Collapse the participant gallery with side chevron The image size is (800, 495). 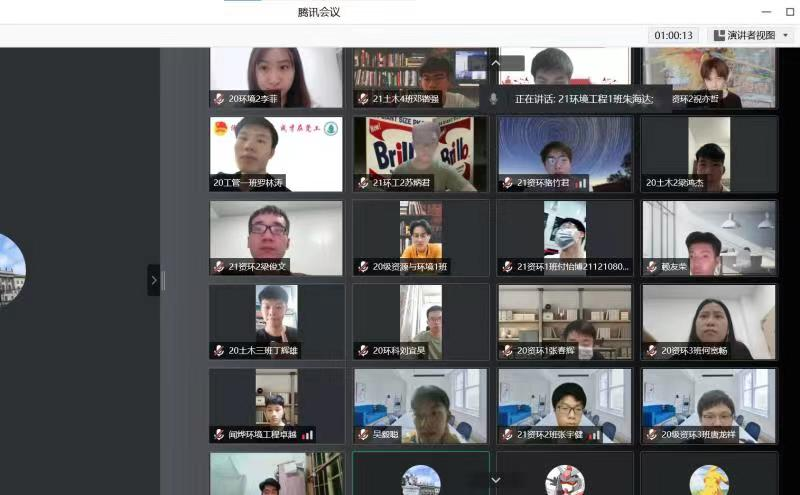tap(154, 280)
